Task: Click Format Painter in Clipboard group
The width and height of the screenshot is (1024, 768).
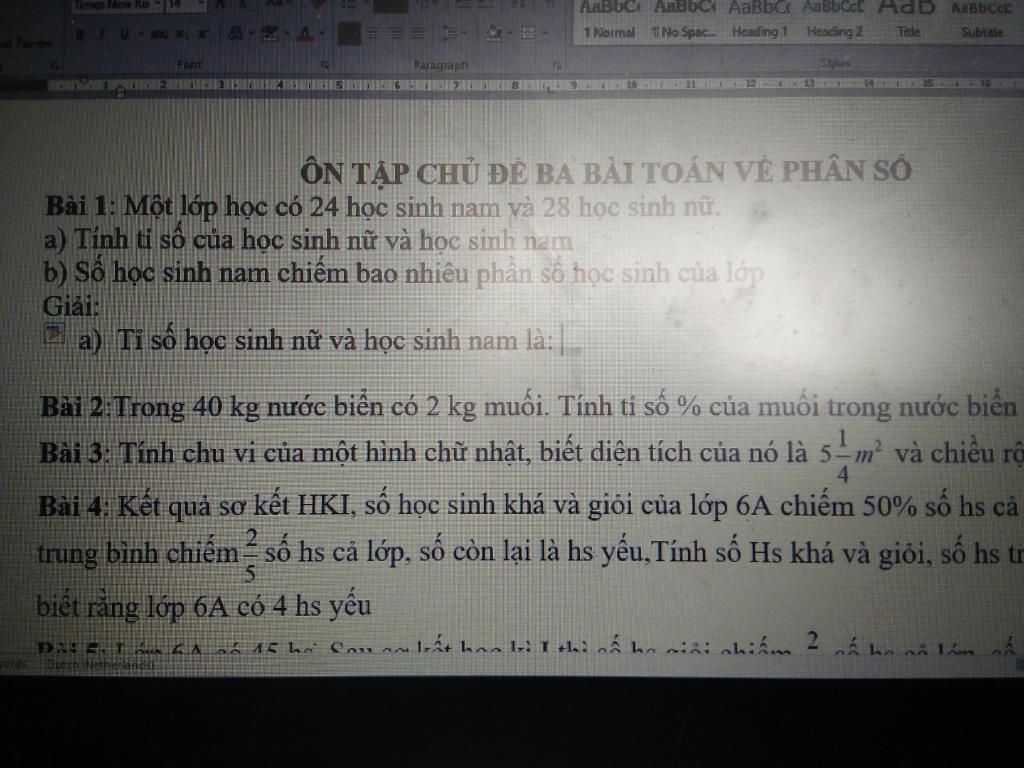Action: tap(25, 44)
